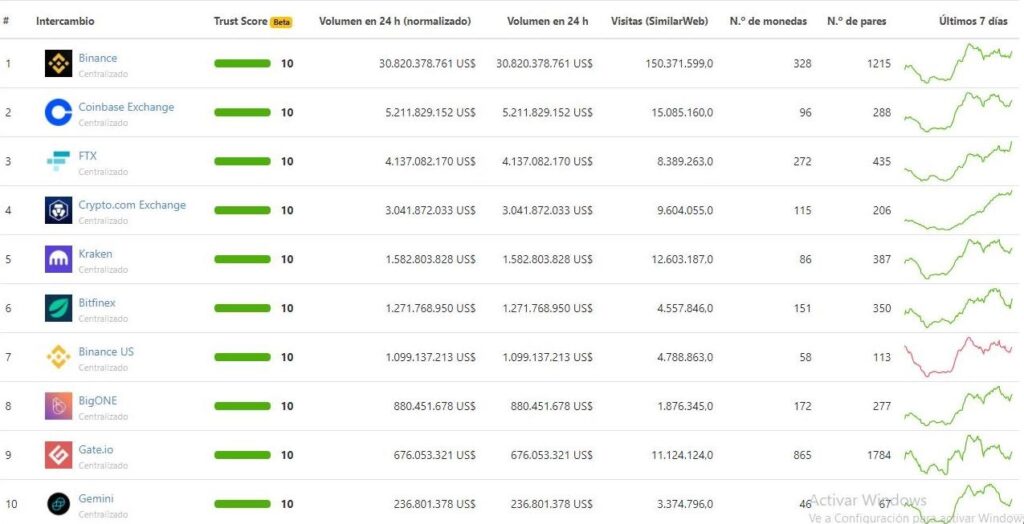Click Binance trust score green bar

[x=242, y=63]
